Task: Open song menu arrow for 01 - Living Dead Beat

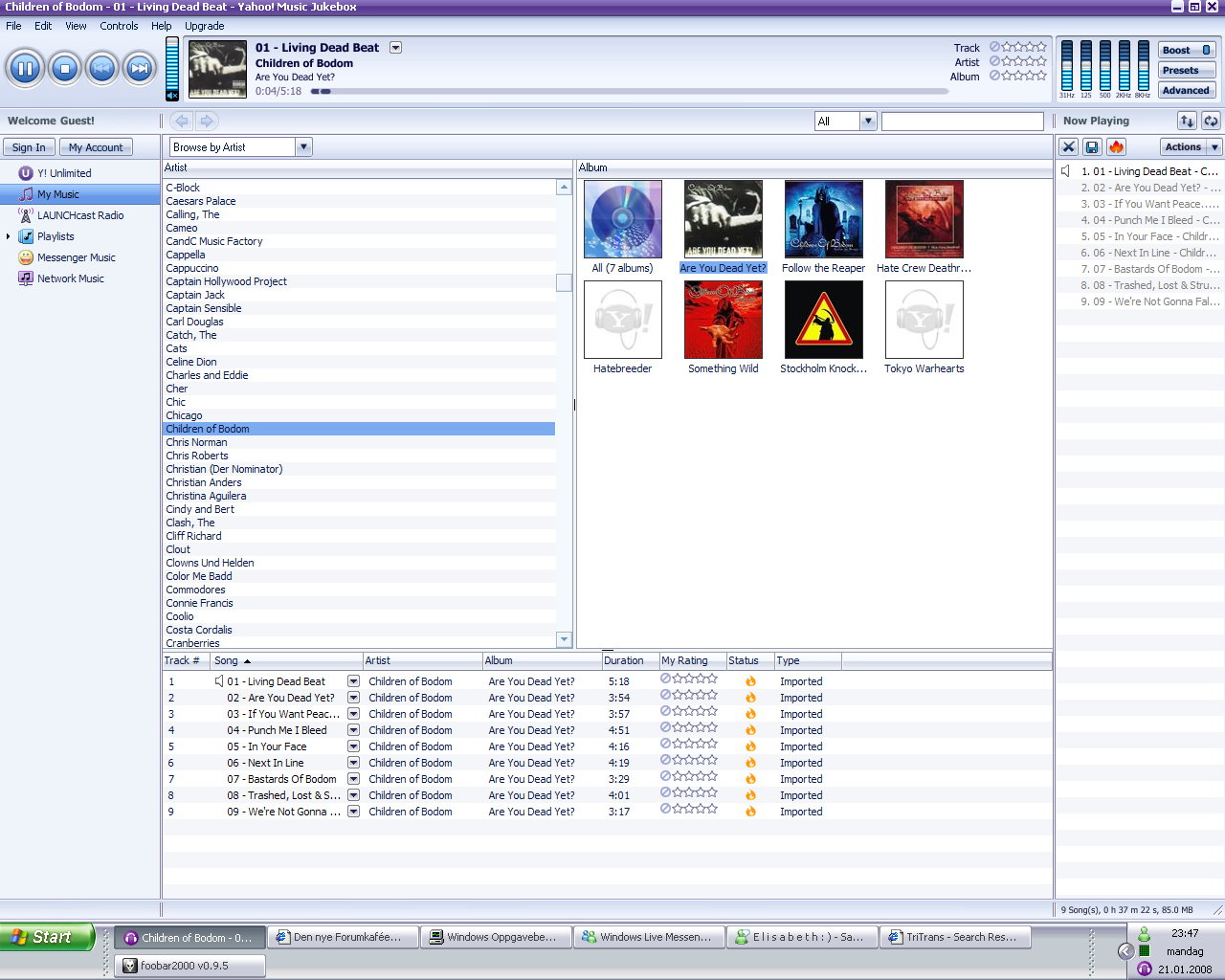Action: pos(353,681)
